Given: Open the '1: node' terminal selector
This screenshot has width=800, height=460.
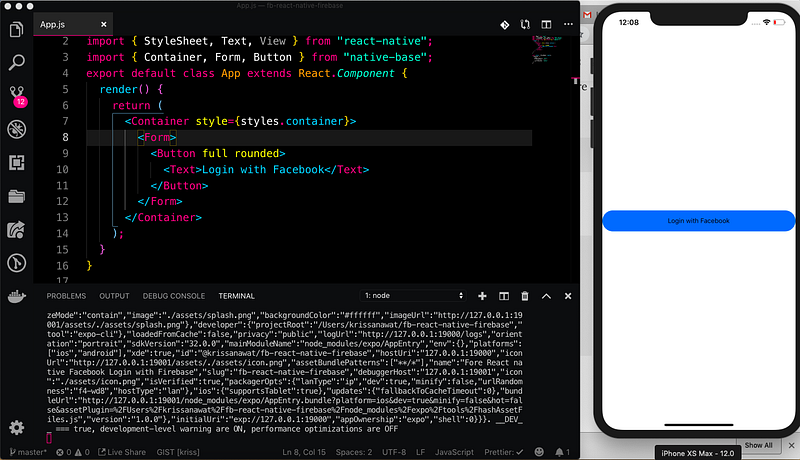Looking at the screenshot, I should point(415,296).
